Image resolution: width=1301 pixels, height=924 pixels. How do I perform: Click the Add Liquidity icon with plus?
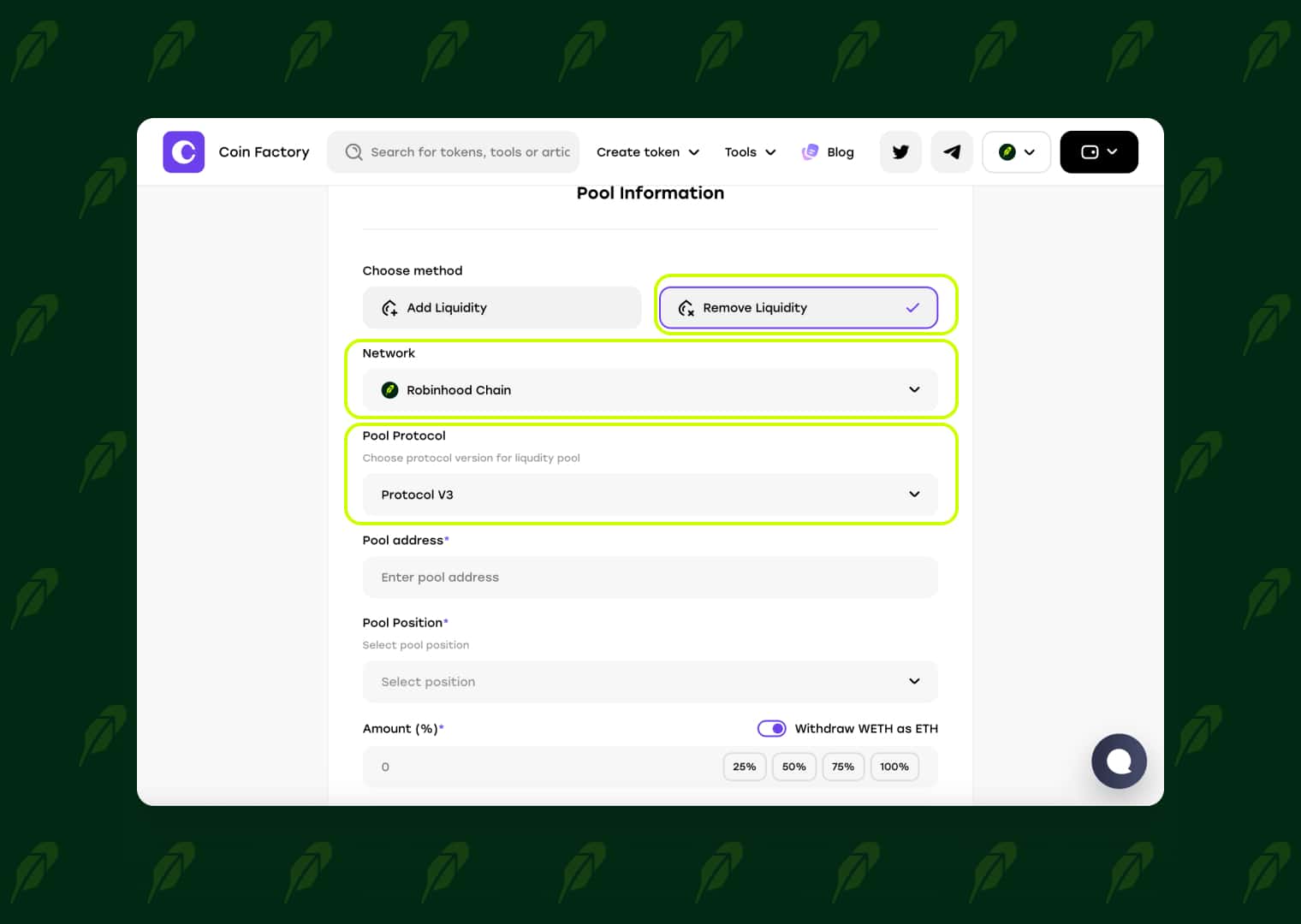tap(389, 308)
